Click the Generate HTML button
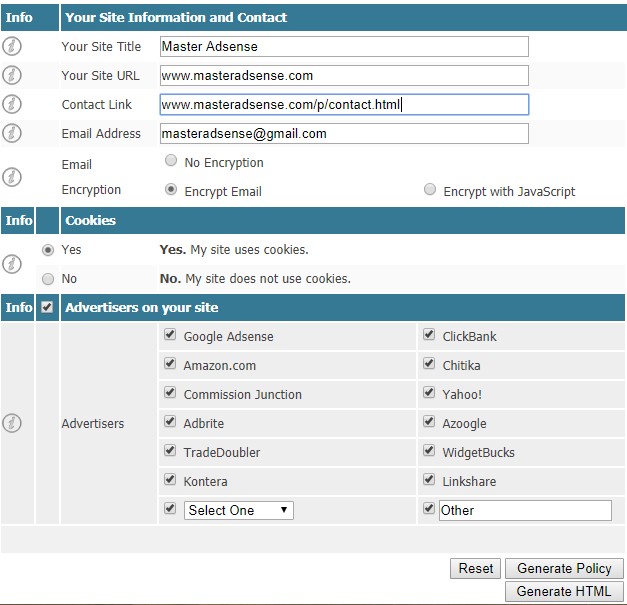Viewport: 627px width, 605px height. [x=564, y=591]
